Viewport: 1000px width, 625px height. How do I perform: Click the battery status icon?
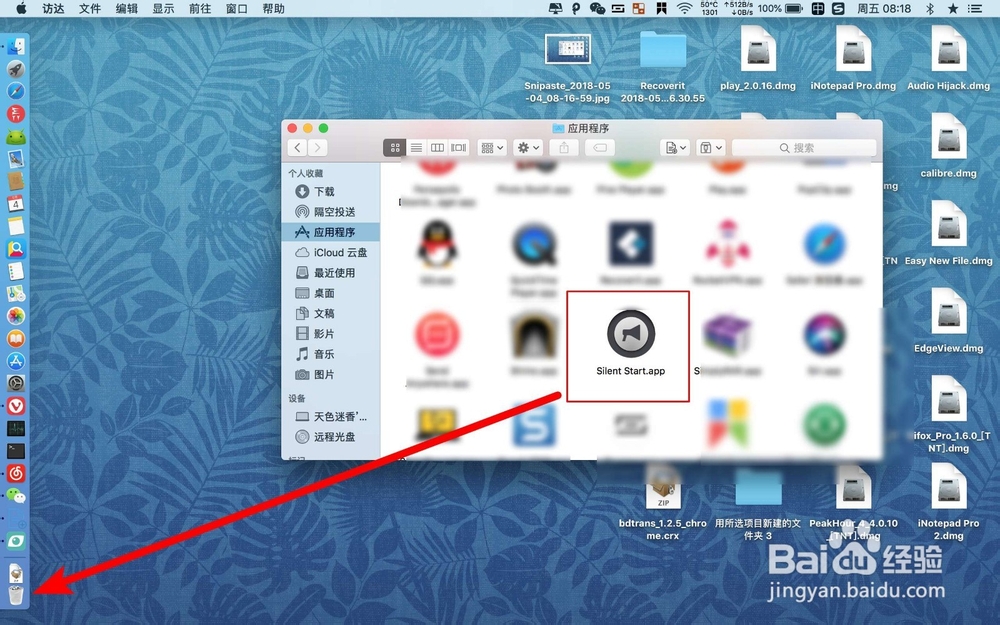pyautogui.click(x=794, y=8)
